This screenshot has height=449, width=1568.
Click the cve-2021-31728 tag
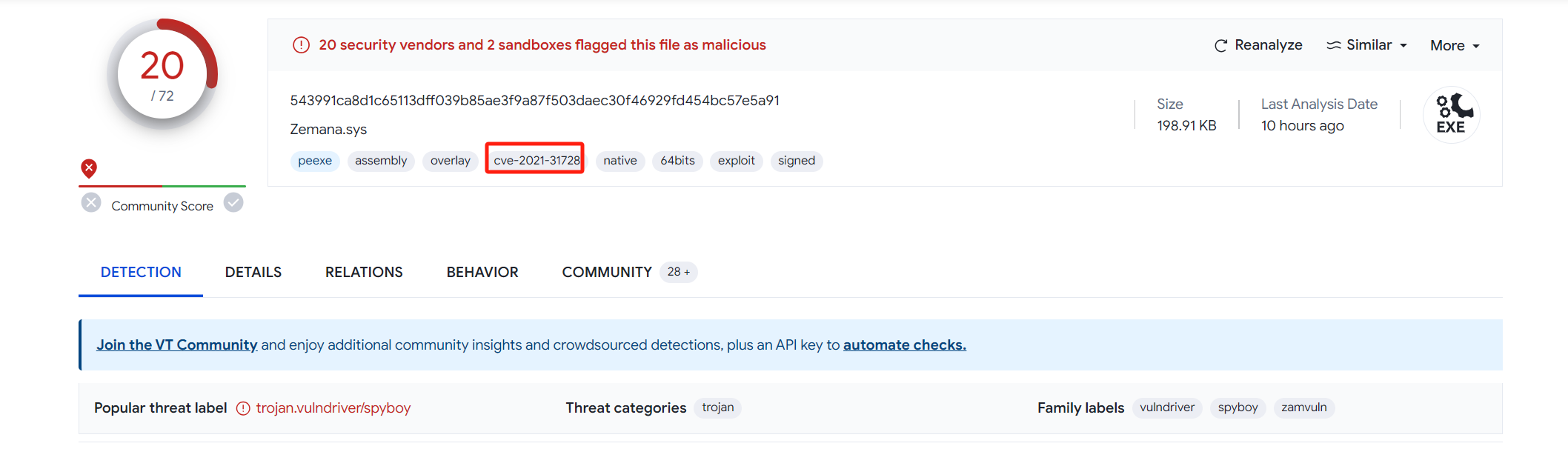(536, 161)
